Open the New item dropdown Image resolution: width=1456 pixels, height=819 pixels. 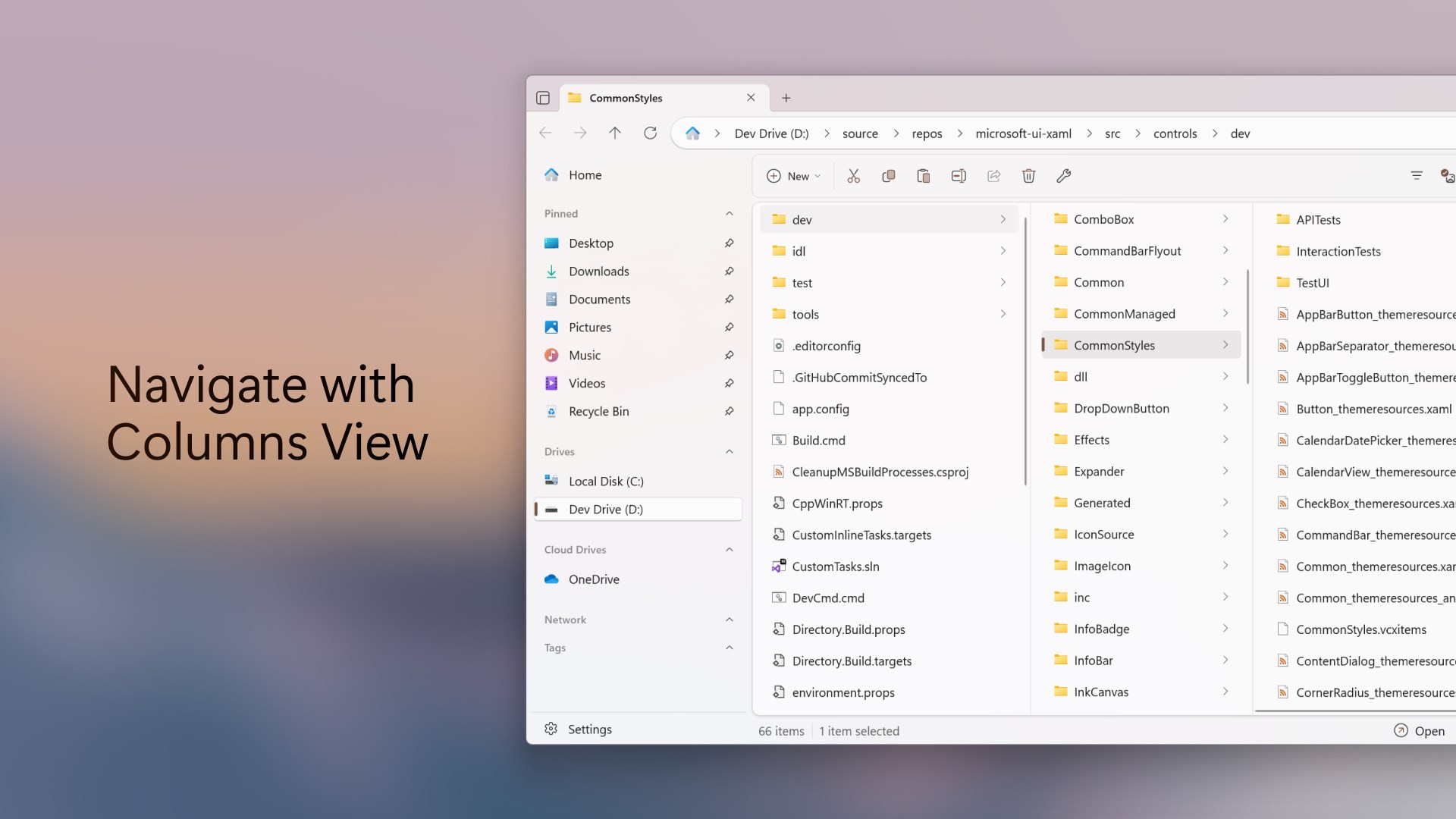click(x=793, y=175)
